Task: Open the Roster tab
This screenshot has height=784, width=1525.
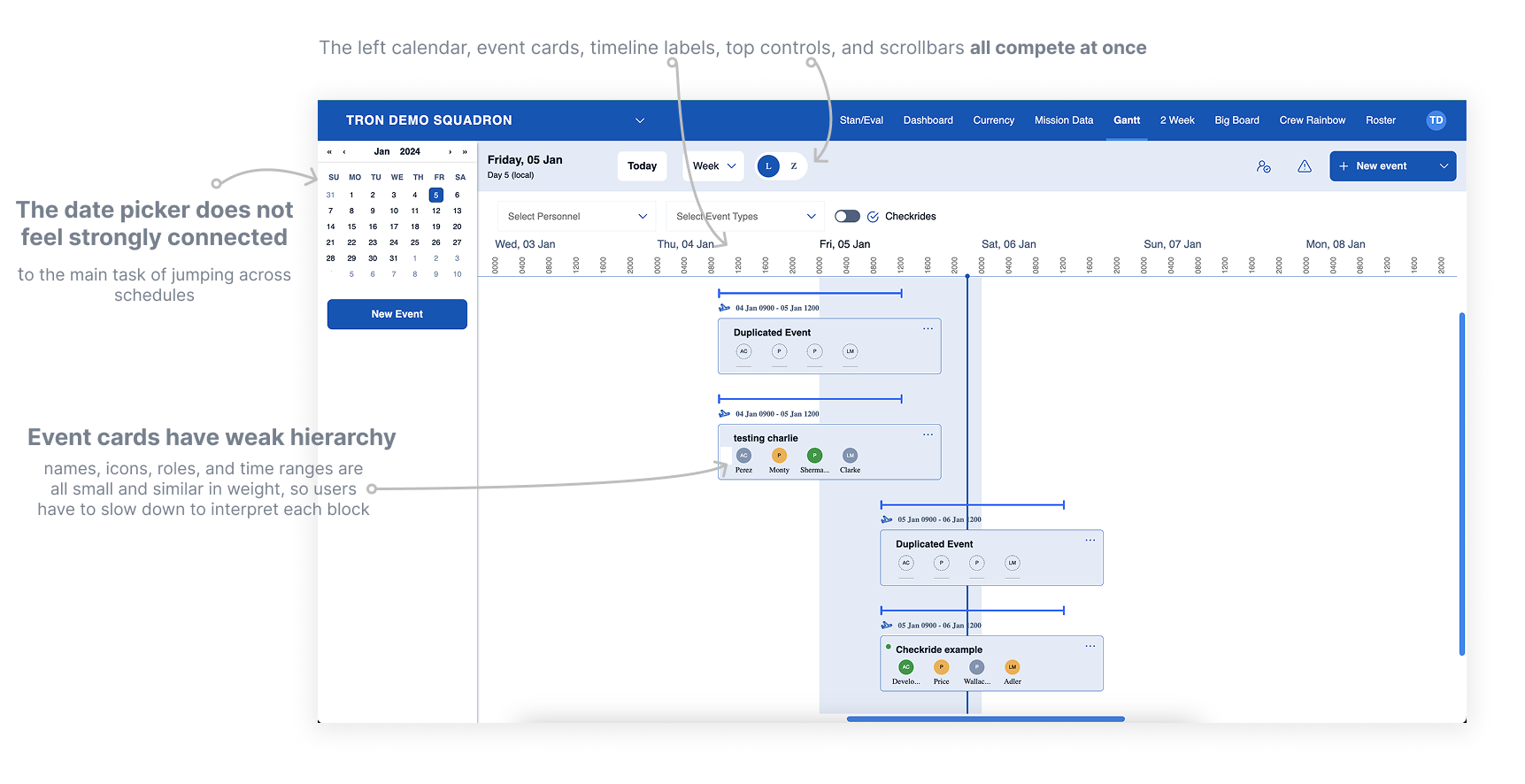Action: pyautogui.click(x=1380, y=120)
